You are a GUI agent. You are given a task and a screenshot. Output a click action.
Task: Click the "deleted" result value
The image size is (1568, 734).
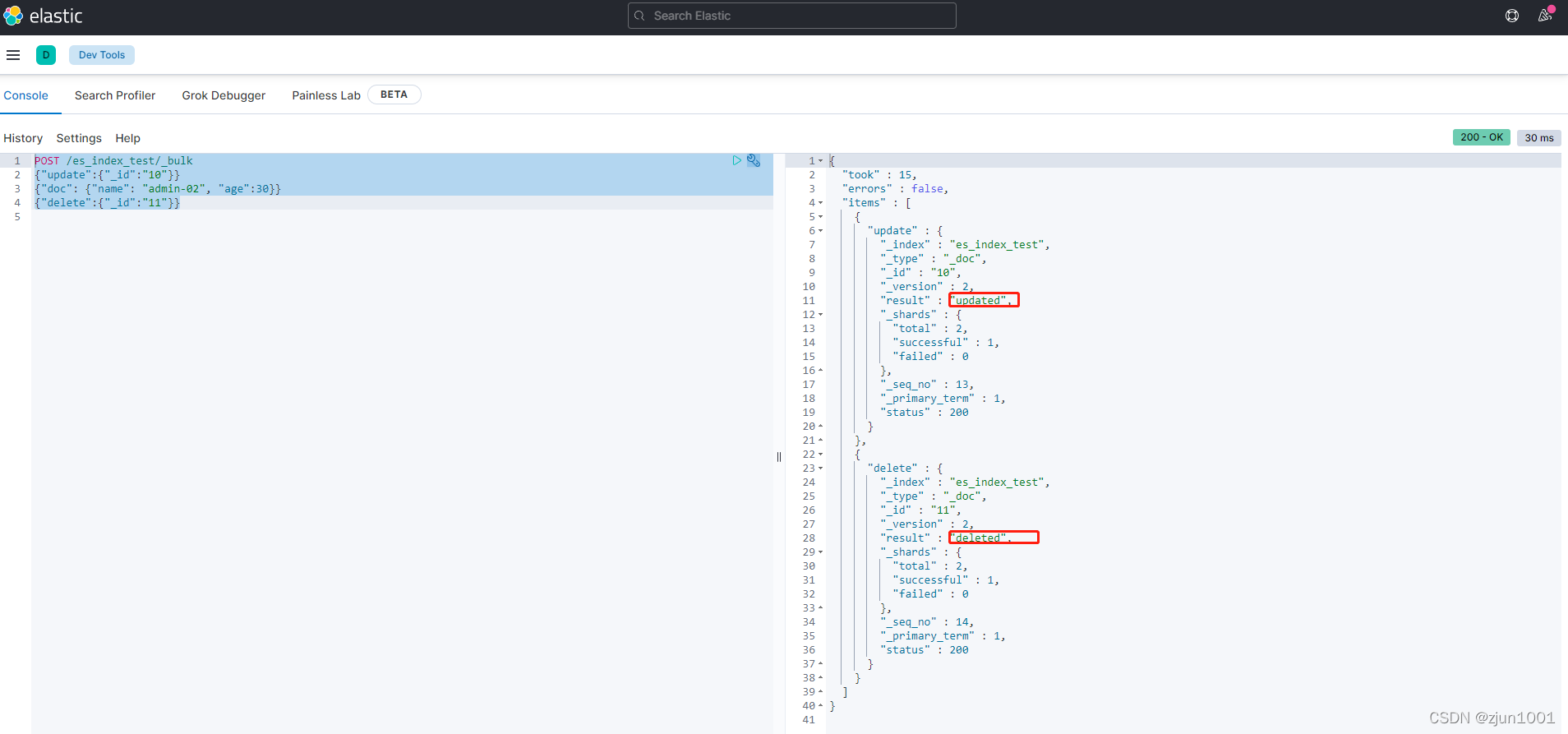pyautogui.click(x=994, y=538)
